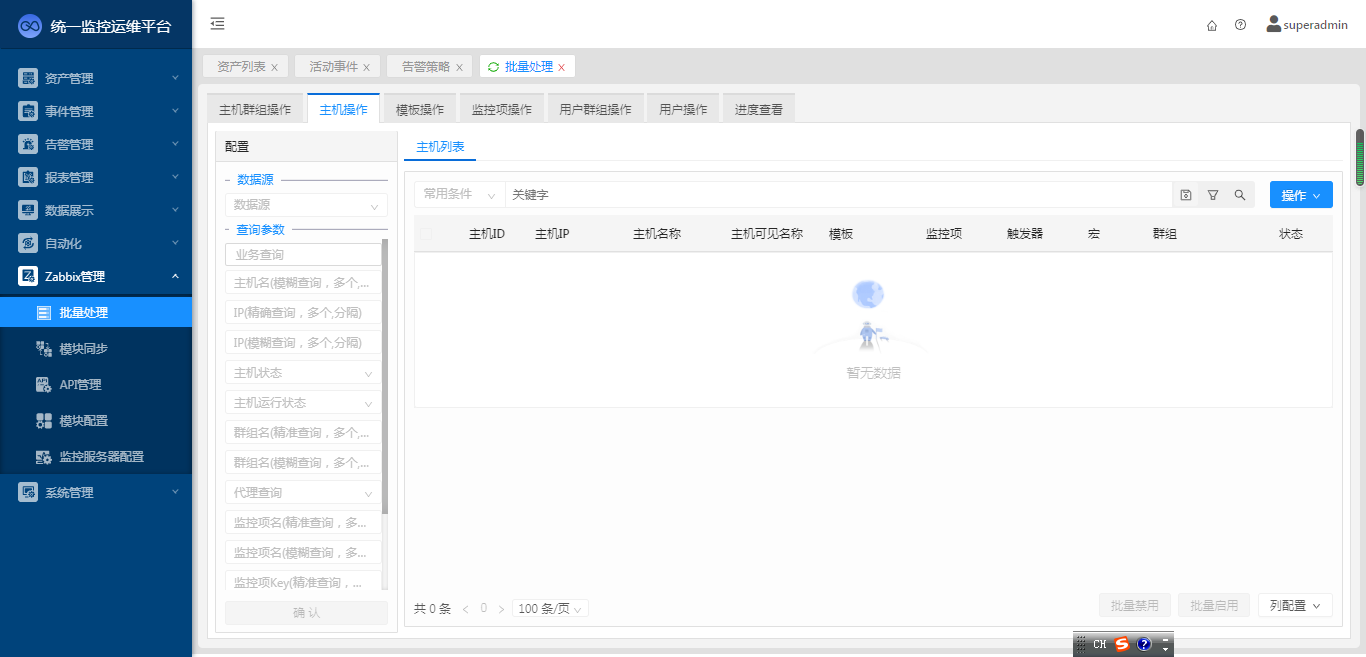Refresh the 批量处理 tab via reload icon
Viewport: 1366px width, 657px height.
click(493, 67)
